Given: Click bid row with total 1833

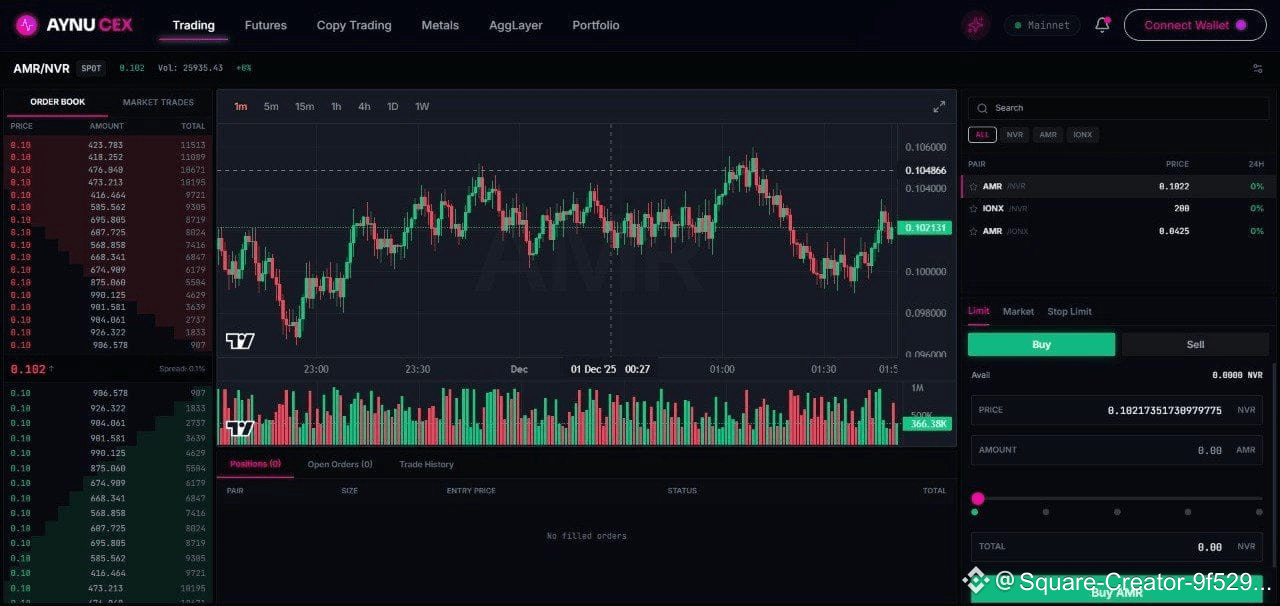Looking at the screenshot, I should click(108, 408).
